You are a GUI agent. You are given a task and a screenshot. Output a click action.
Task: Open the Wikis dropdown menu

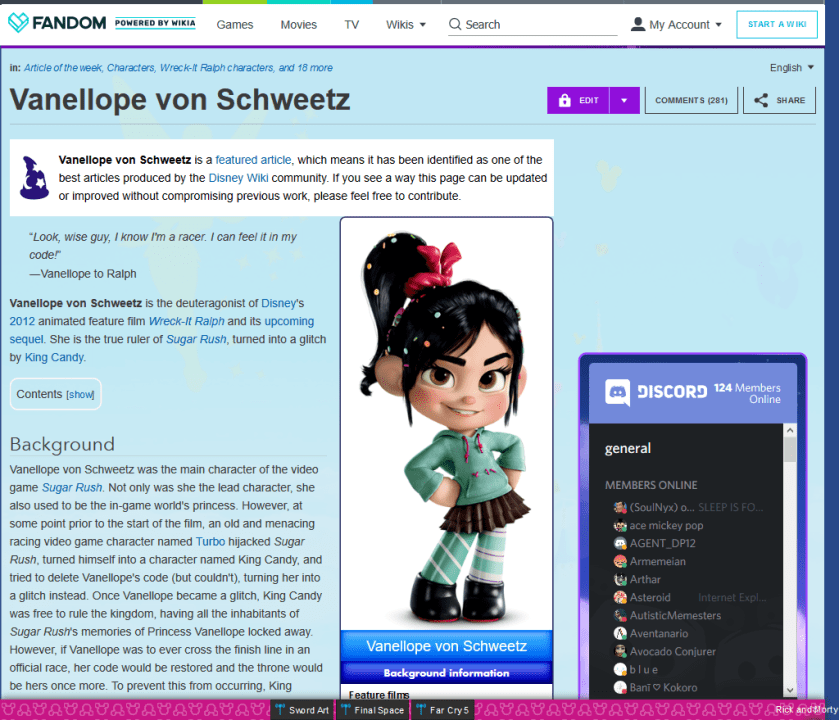tap(406, 24)
